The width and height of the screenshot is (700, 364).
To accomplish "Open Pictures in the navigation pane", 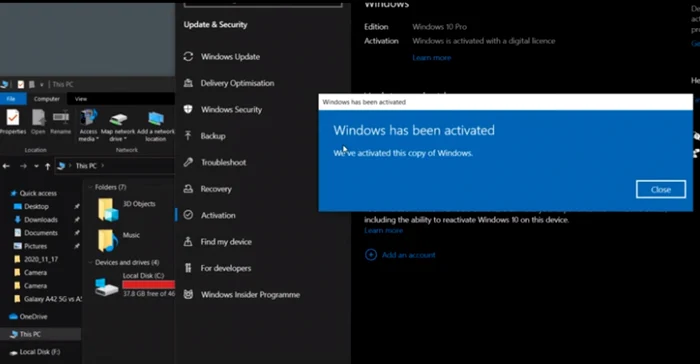I will coord(35,246).
